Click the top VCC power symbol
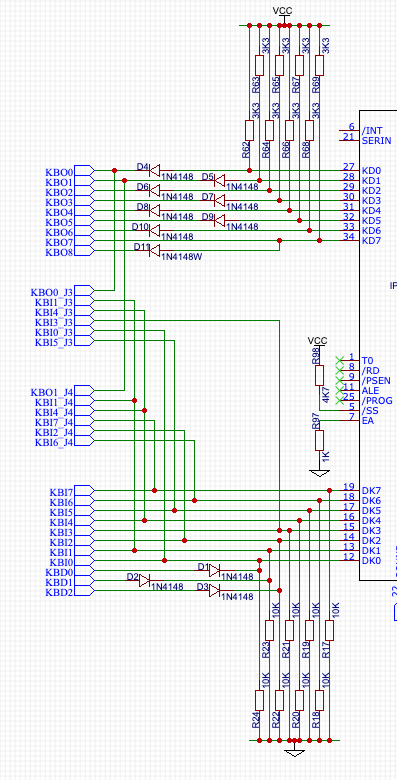The height and width of the screenshot is (780, 397). click(x=283, y=13)
